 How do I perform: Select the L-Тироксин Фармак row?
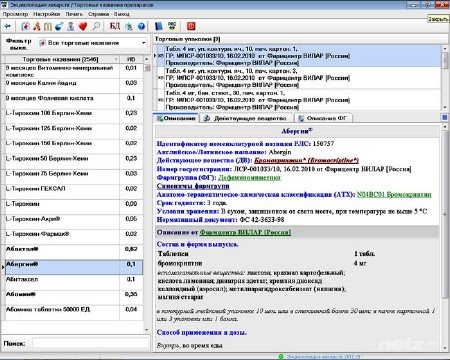pos(74,237)
